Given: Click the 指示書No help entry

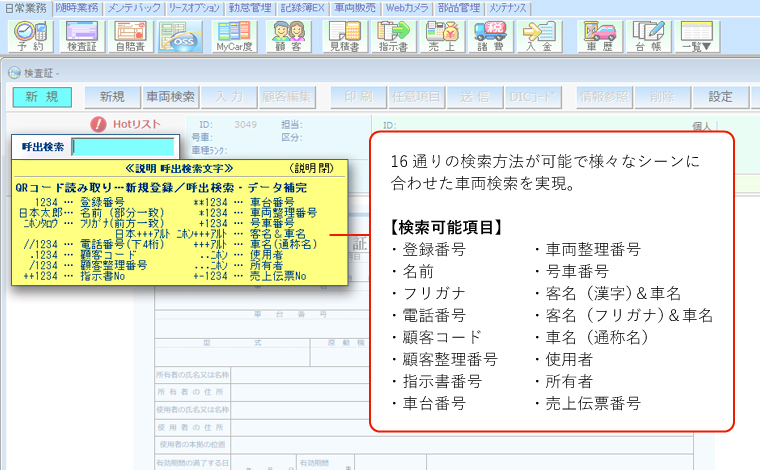Looking at the screenshot, I should (x=103, y=276).
